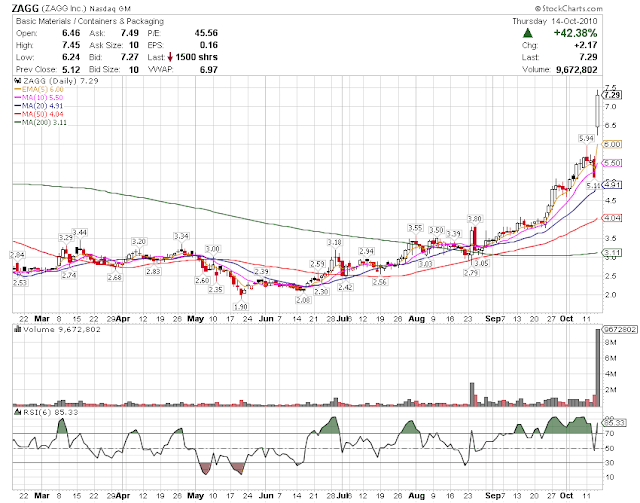Click the candlestick icon beside ZAGG (Daily)
The width and height of the screenshot is (640, 503).
(x=18, y=81)
